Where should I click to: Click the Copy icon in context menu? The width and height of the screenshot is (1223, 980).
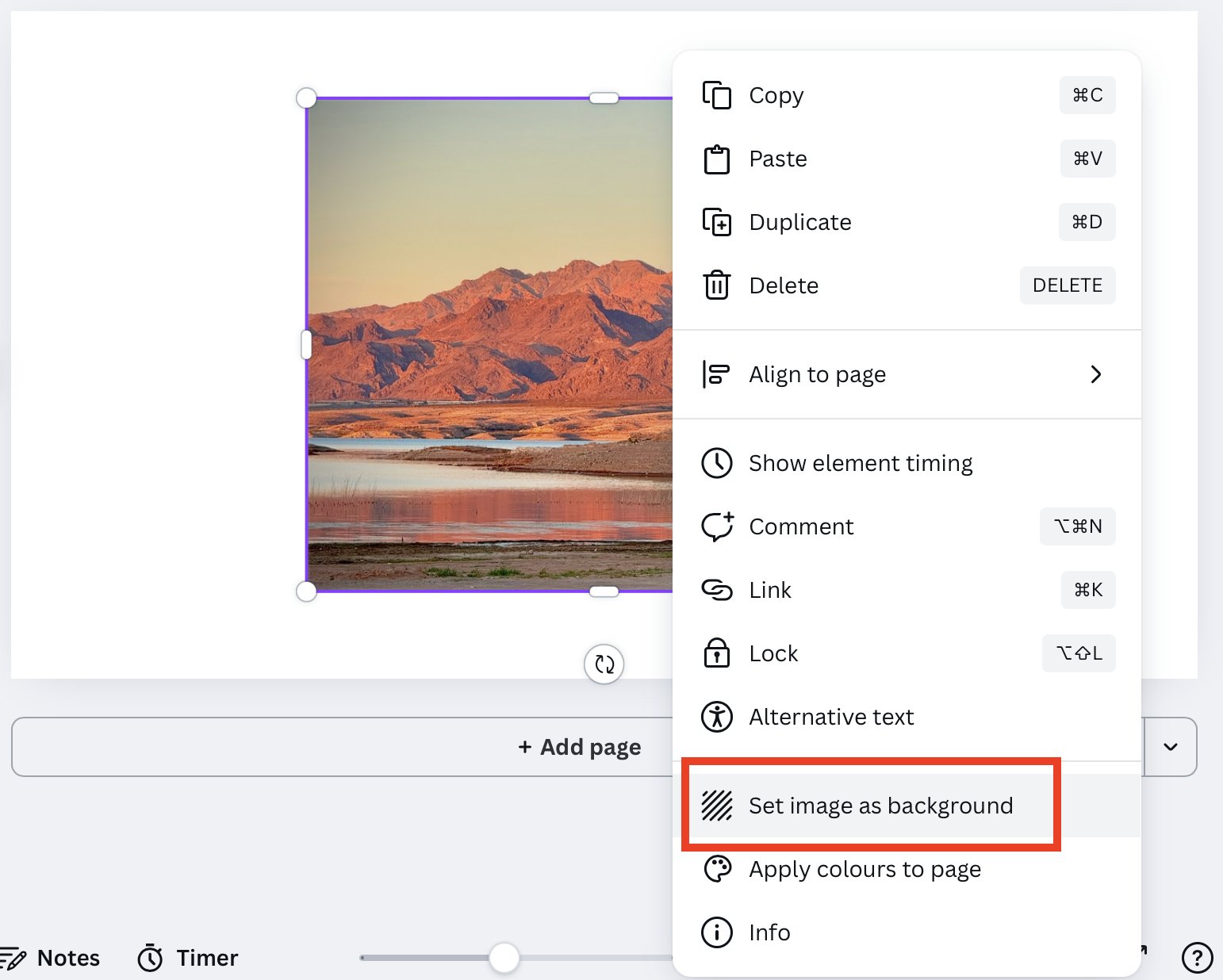pyautogui.click(x=717, y=95)
